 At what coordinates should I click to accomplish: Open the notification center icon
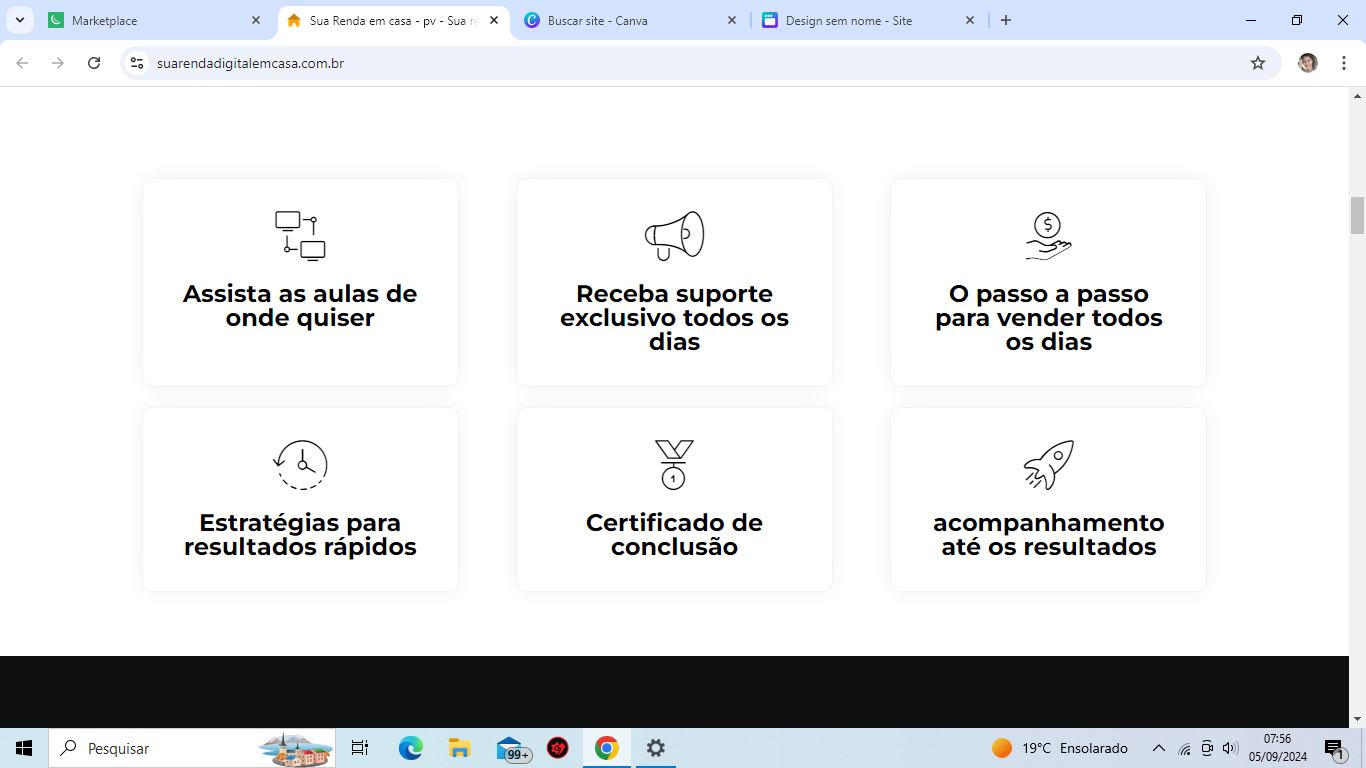coord(1335,749)
